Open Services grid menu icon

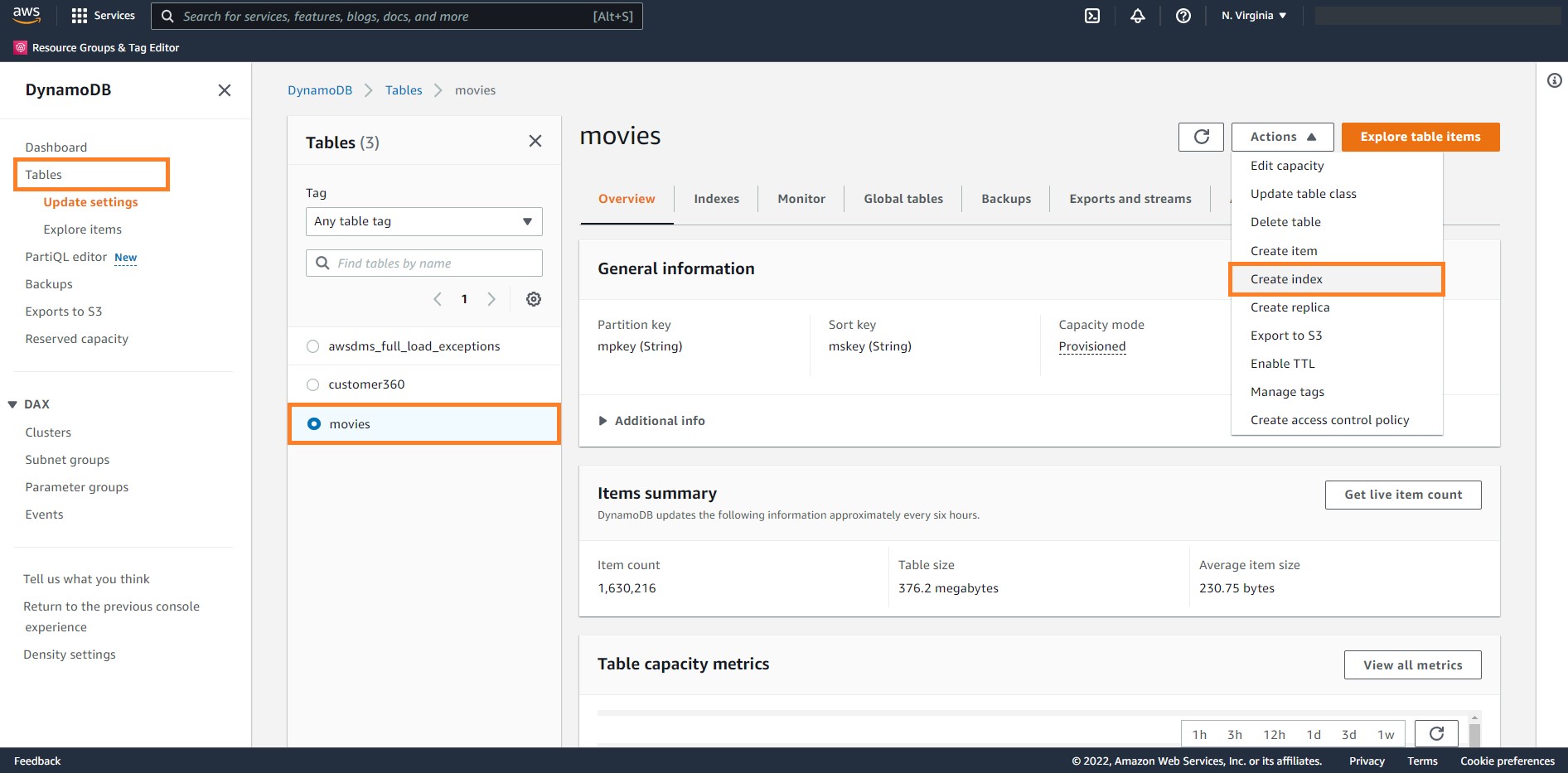coord(80,16)
